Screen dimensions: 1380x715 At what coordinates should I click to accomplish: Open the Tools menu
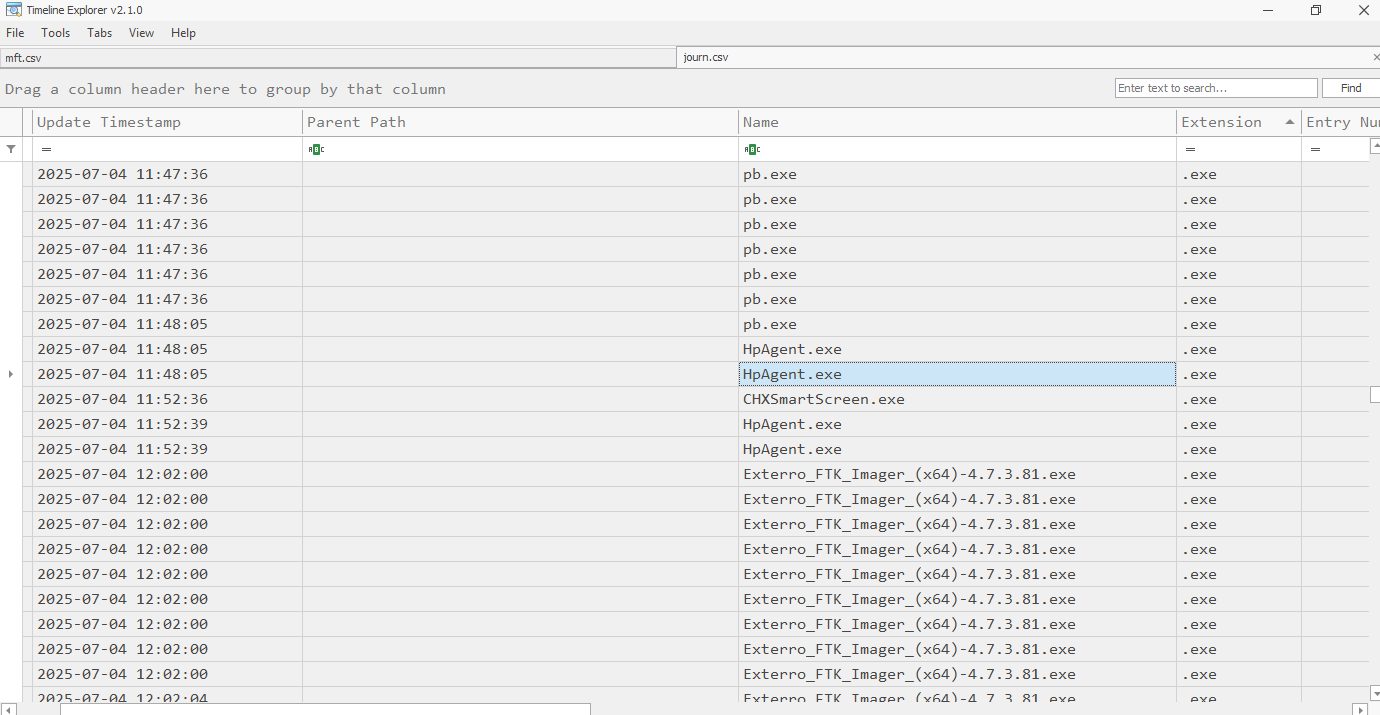click(x=55, y=33)
